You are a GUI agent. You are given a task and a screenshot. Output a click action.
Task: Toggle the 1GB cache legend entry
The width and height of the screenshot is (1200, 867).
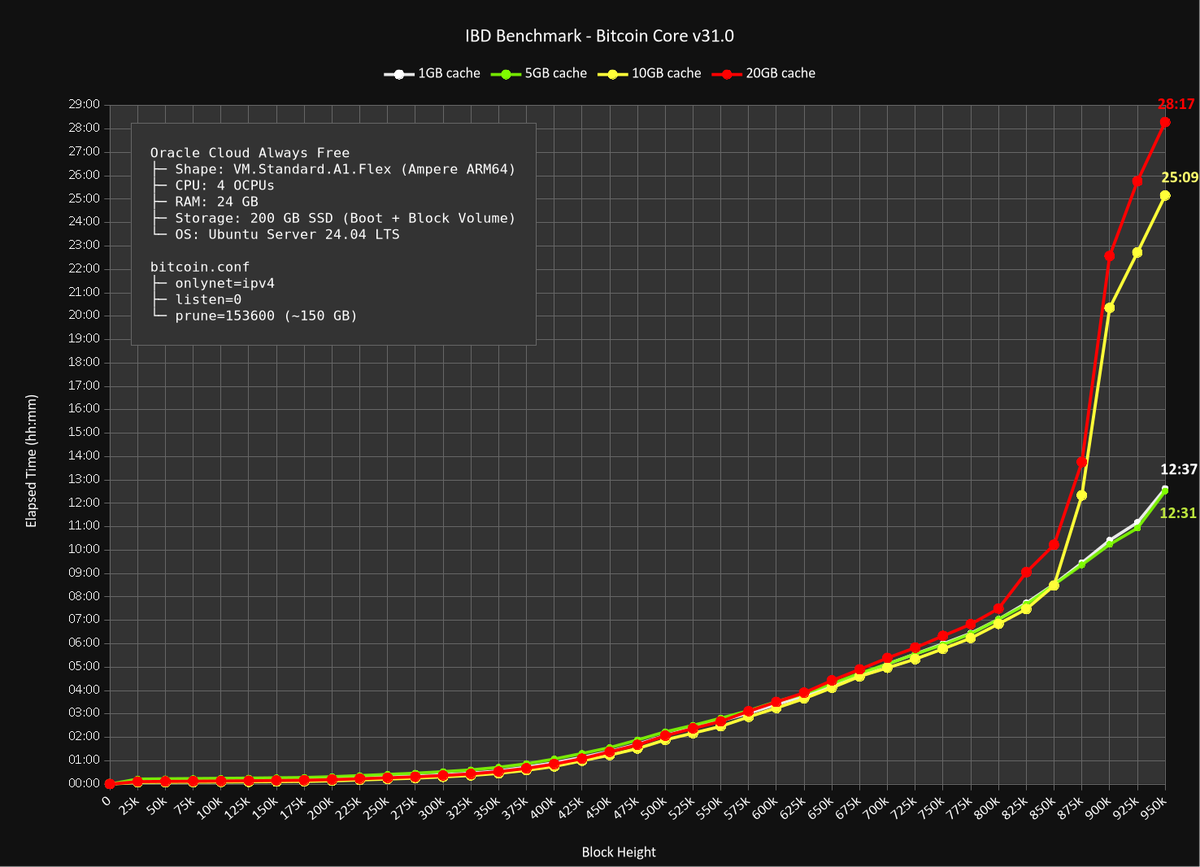(432, 73)
